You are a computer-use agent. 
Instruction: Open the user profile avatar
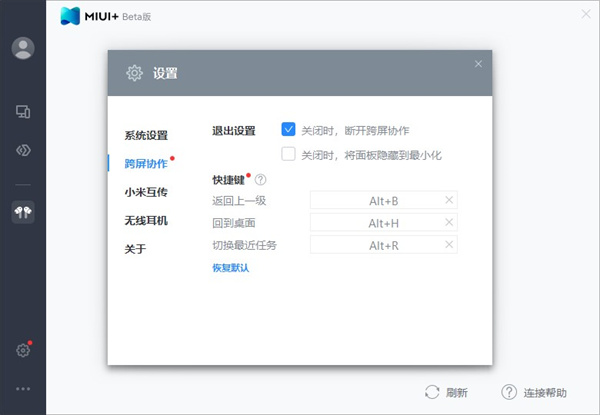[x=23, y=48]
